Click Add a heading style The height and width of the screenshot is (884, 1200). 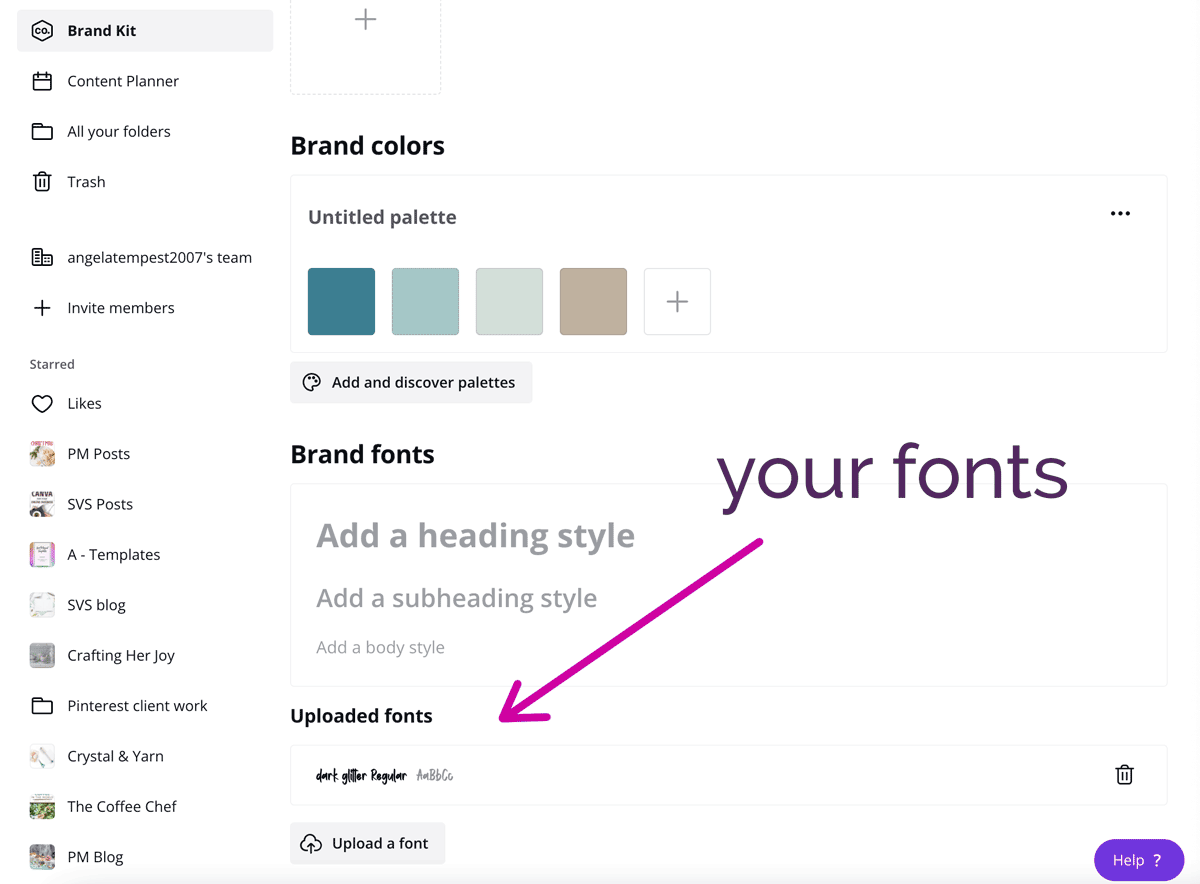(x=475, y=535)
